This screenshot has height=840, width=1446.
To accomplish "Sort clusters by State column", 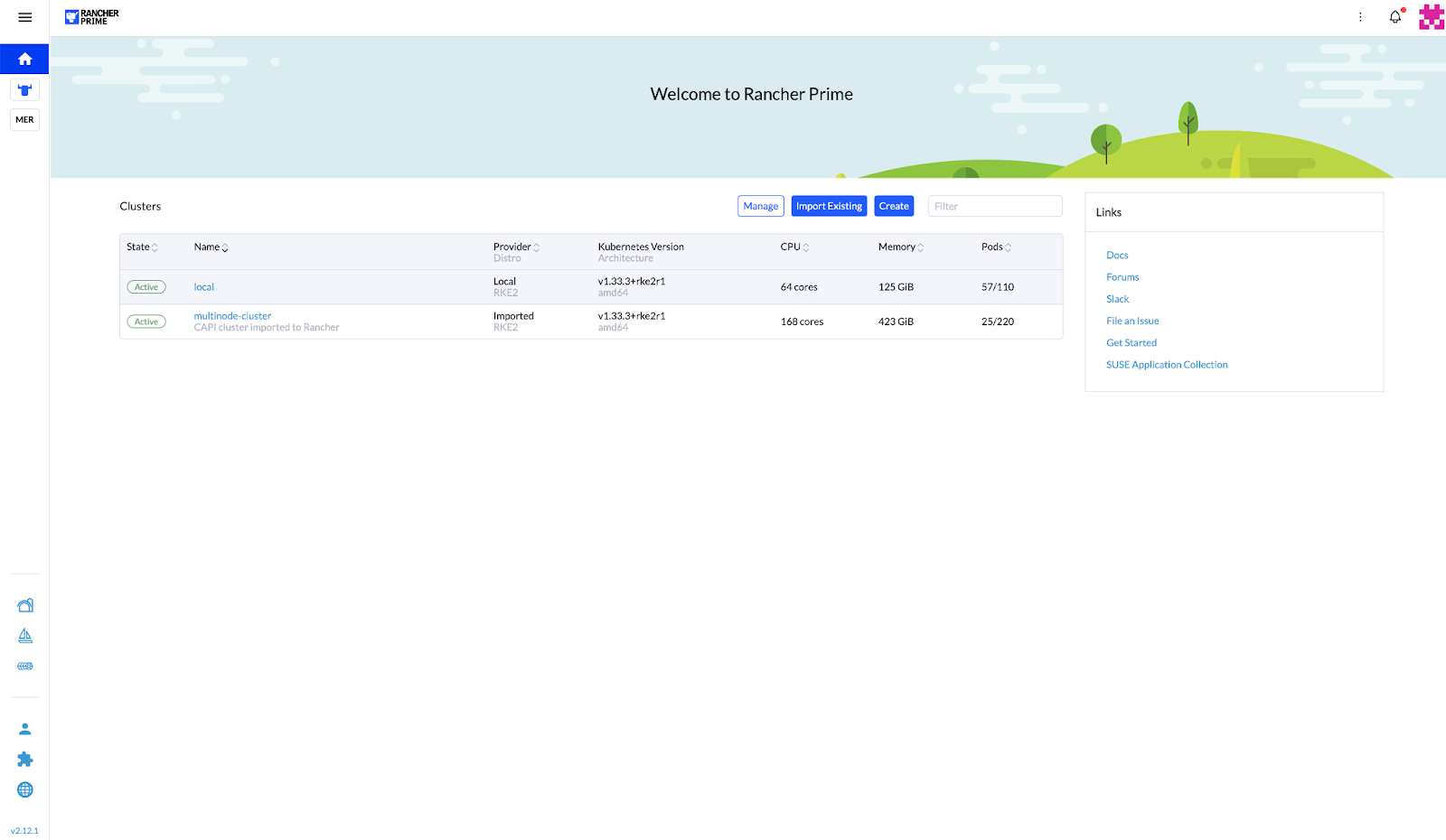I will [x=142, y=247].
